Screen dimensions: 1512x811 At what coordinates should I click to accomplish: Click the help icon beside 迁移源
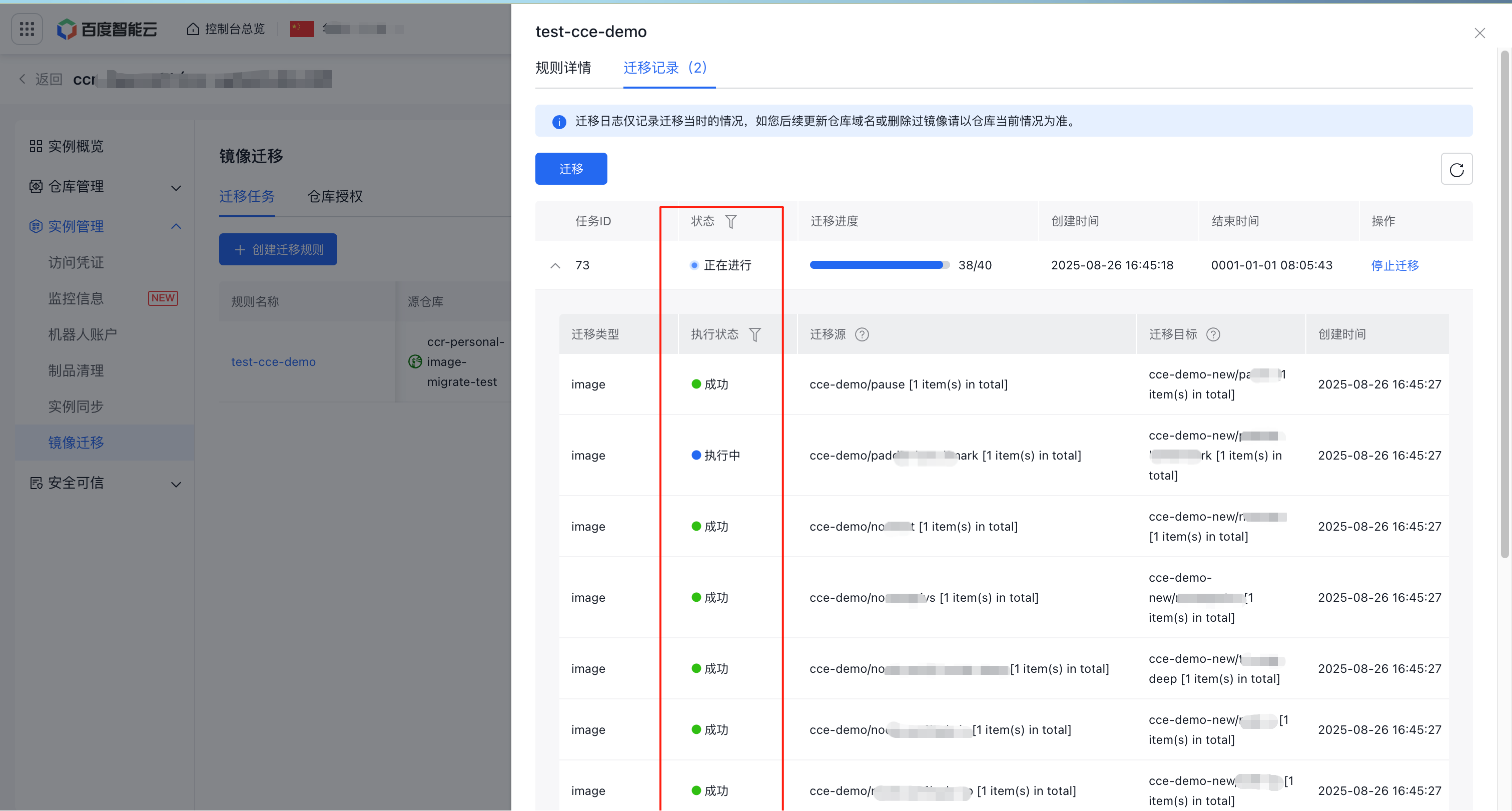pyautogui.click(x=862, y=335)
